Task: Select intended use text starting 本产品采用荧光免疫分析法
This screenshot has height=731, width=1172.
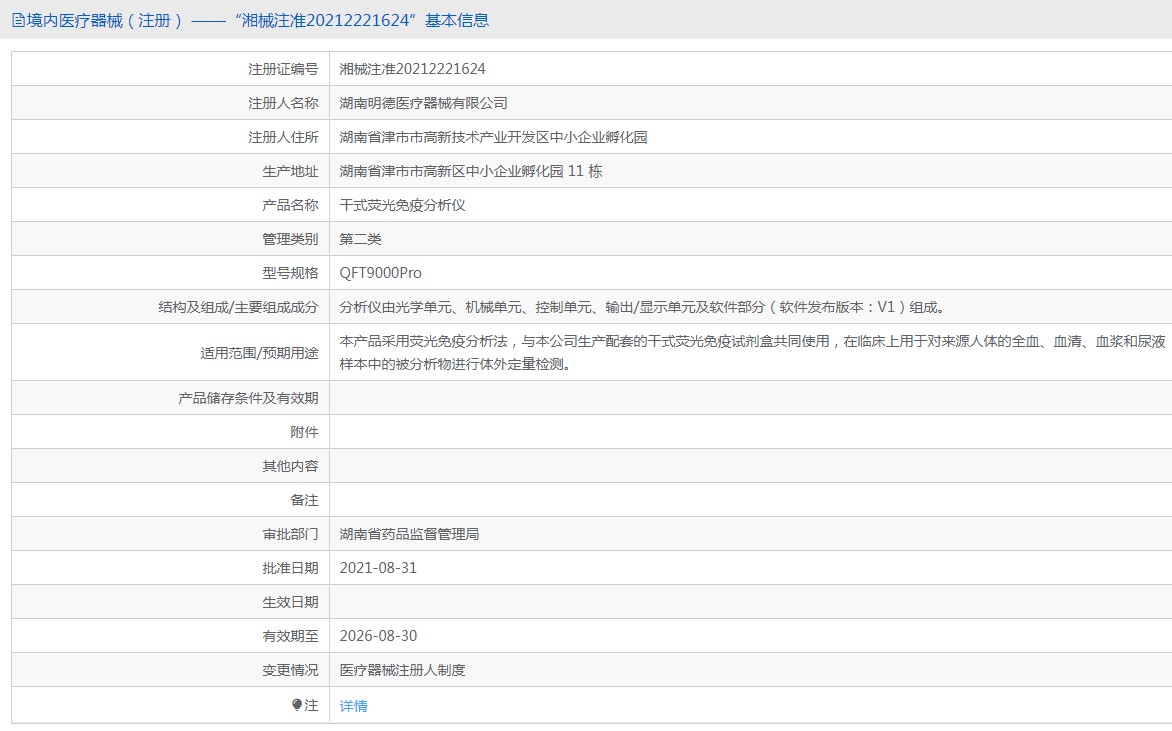Action: click(x=753, y=353)
